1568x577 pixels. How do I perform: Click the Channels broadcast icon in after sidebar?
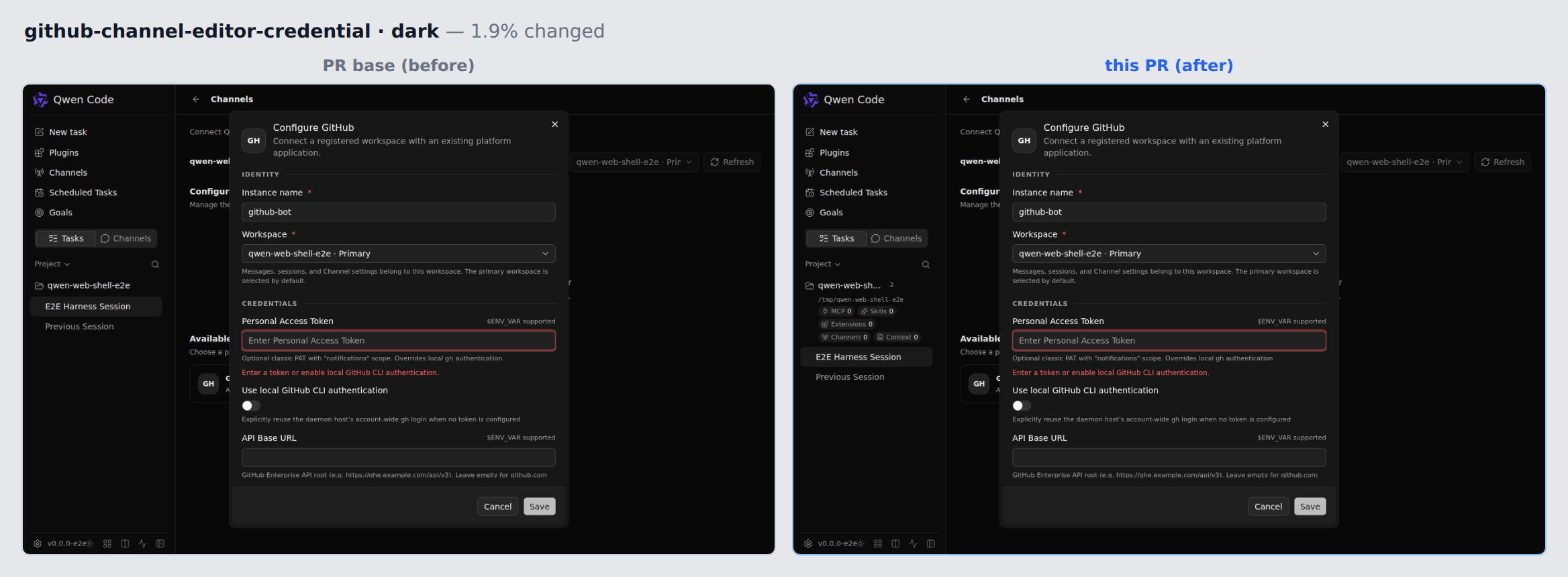810,172
